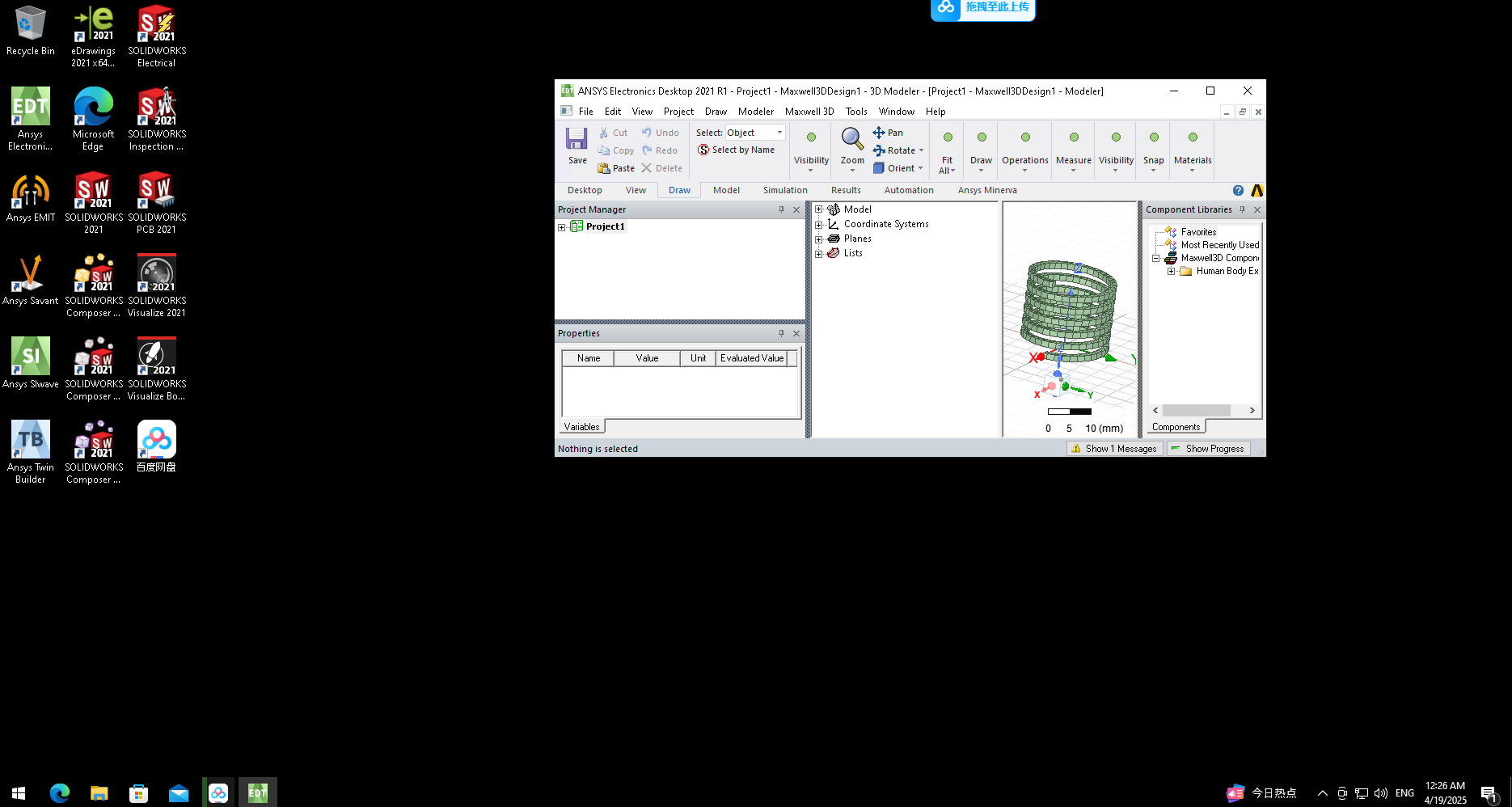Screen dimensions: 1512x807
Task: Open the Variables tab in Properties
Action: coord(581,427)
